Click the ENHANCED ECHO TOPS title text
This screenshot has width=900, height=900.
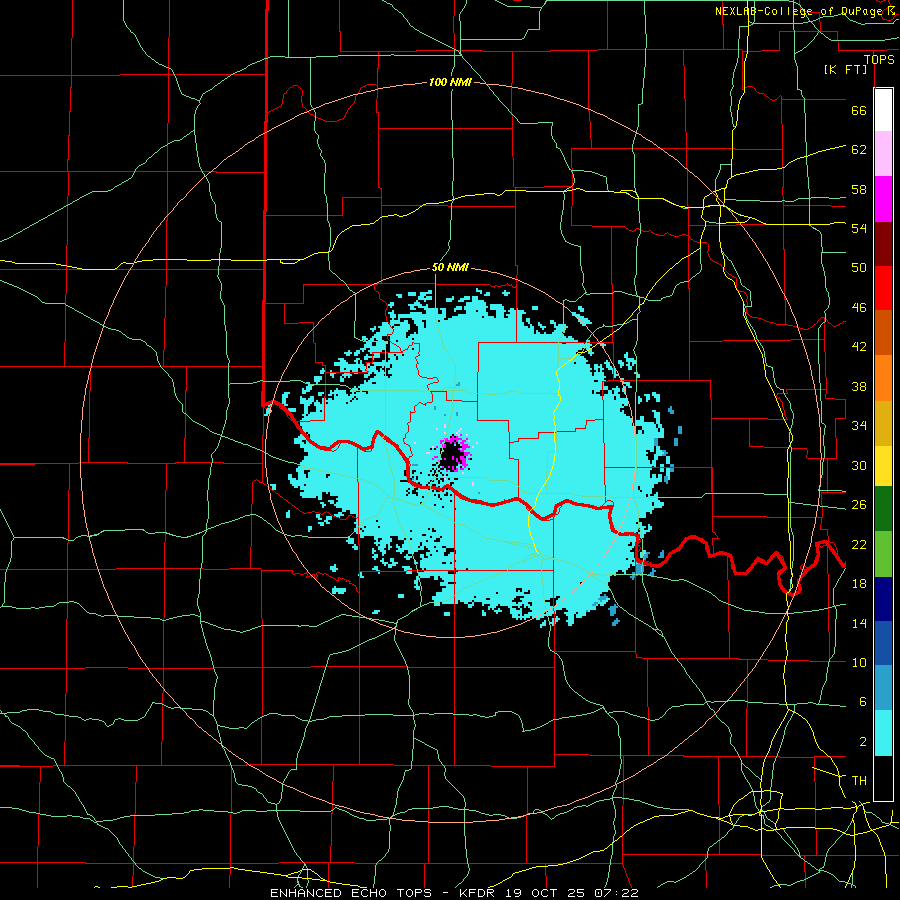coord(351,893)
